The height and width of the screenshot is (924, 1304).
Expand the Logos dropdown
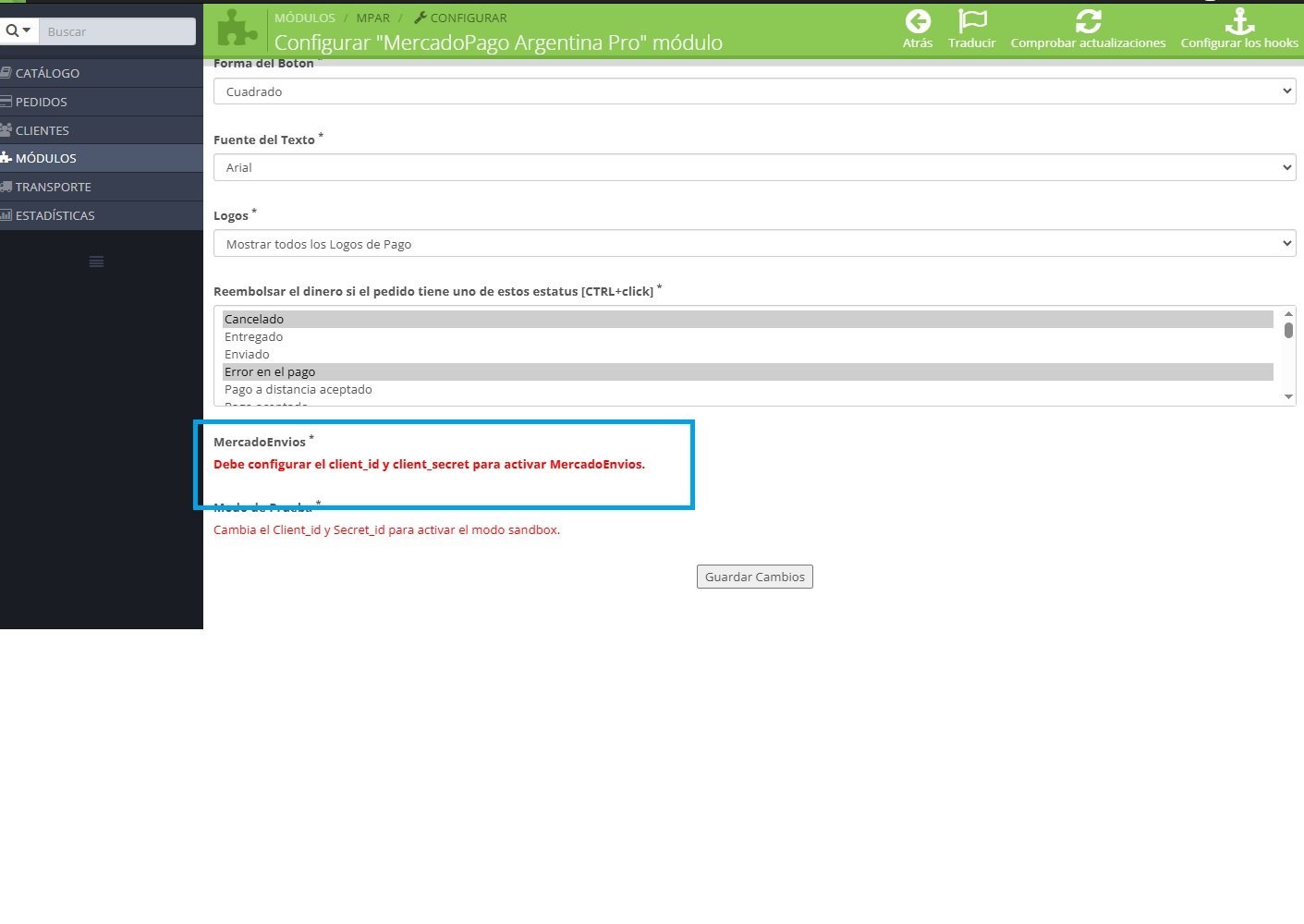(754, 244)
